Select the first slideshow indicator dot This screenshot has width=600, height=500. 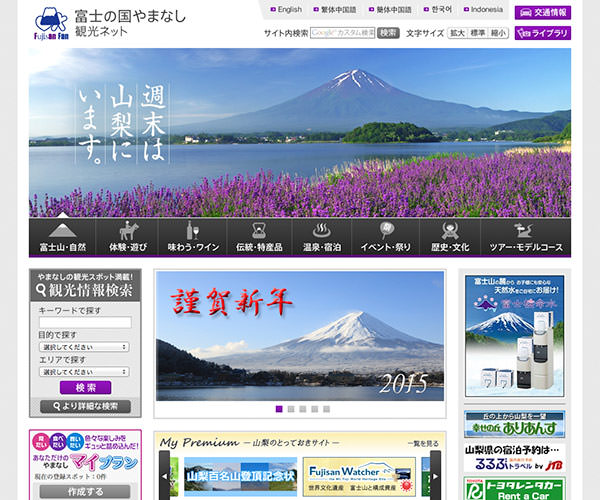click(x=279, y=409)
